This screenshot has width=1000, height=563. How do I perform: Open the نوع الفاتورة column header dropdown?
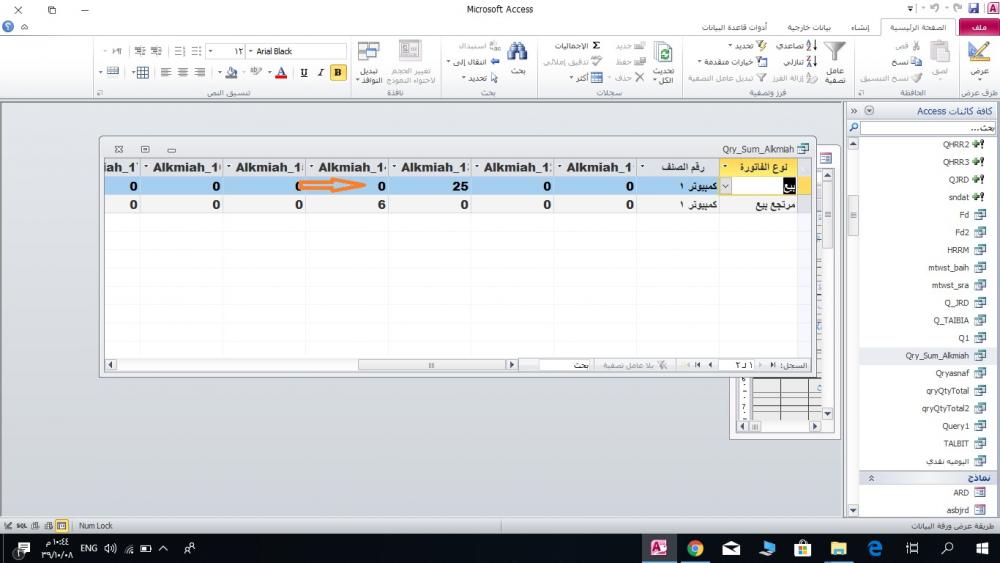[x=725, y=167]
